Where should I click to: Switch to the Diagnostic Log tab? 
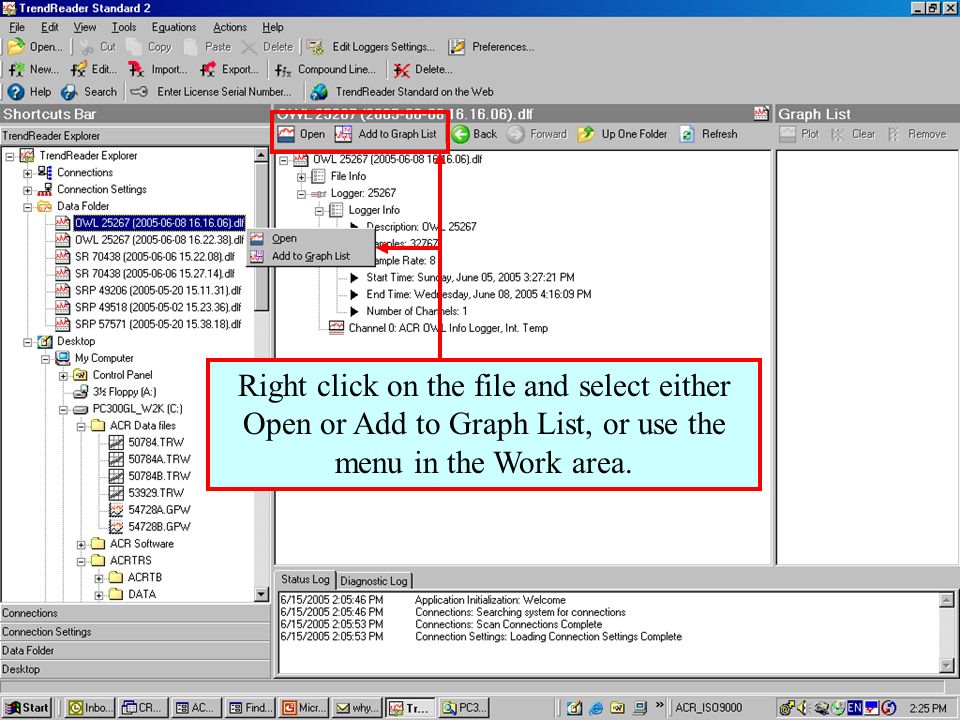click(x=373, y=581)
